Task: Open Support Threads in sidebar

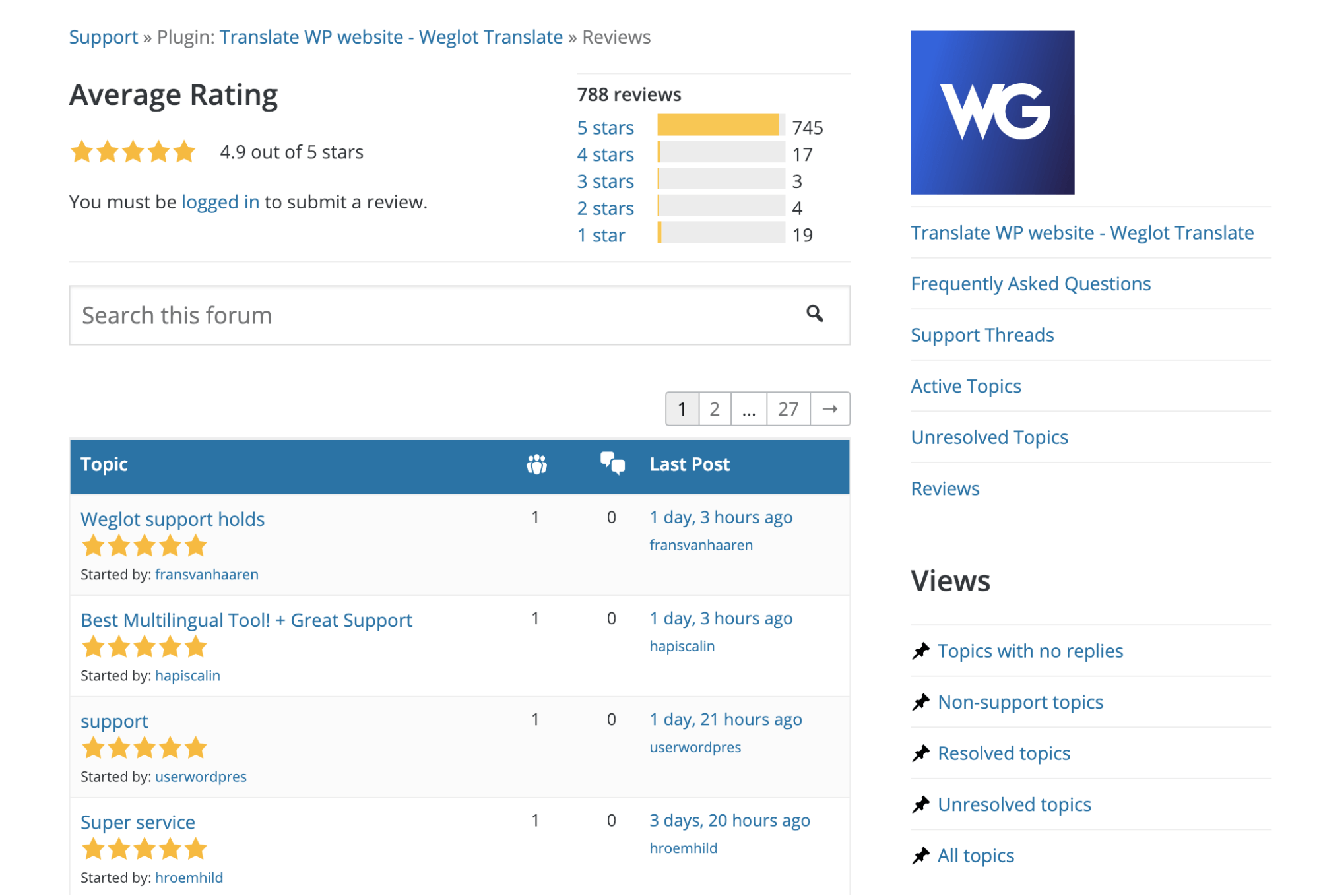Action: coord(982,335)
